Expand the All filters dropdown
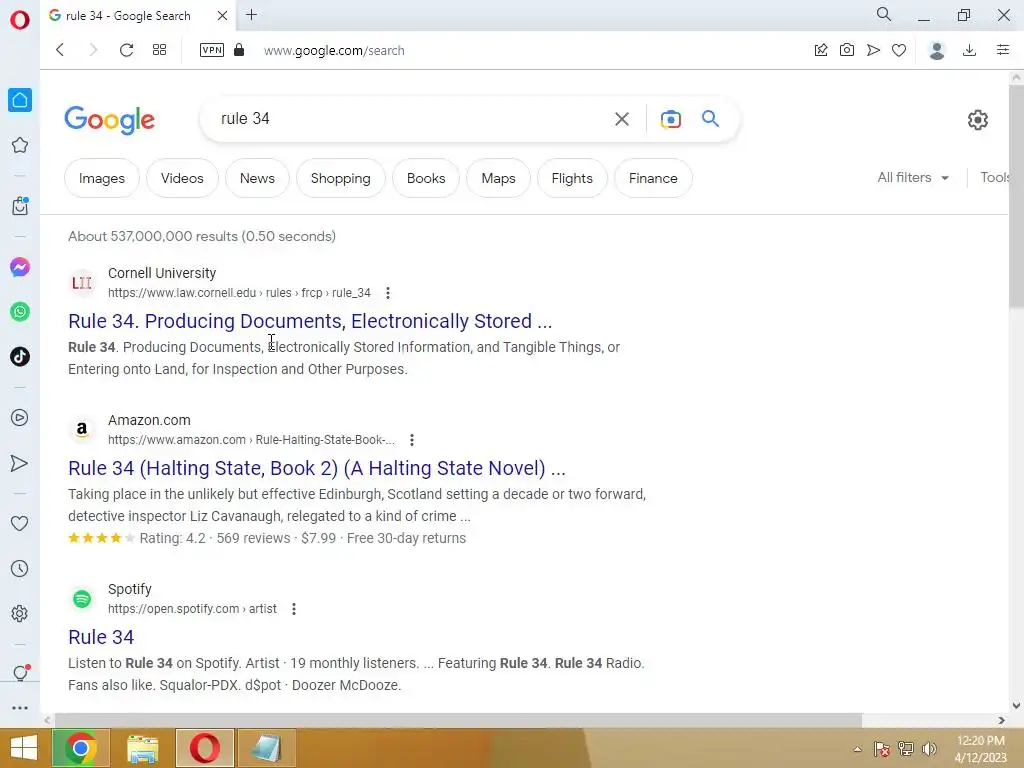 913,178
